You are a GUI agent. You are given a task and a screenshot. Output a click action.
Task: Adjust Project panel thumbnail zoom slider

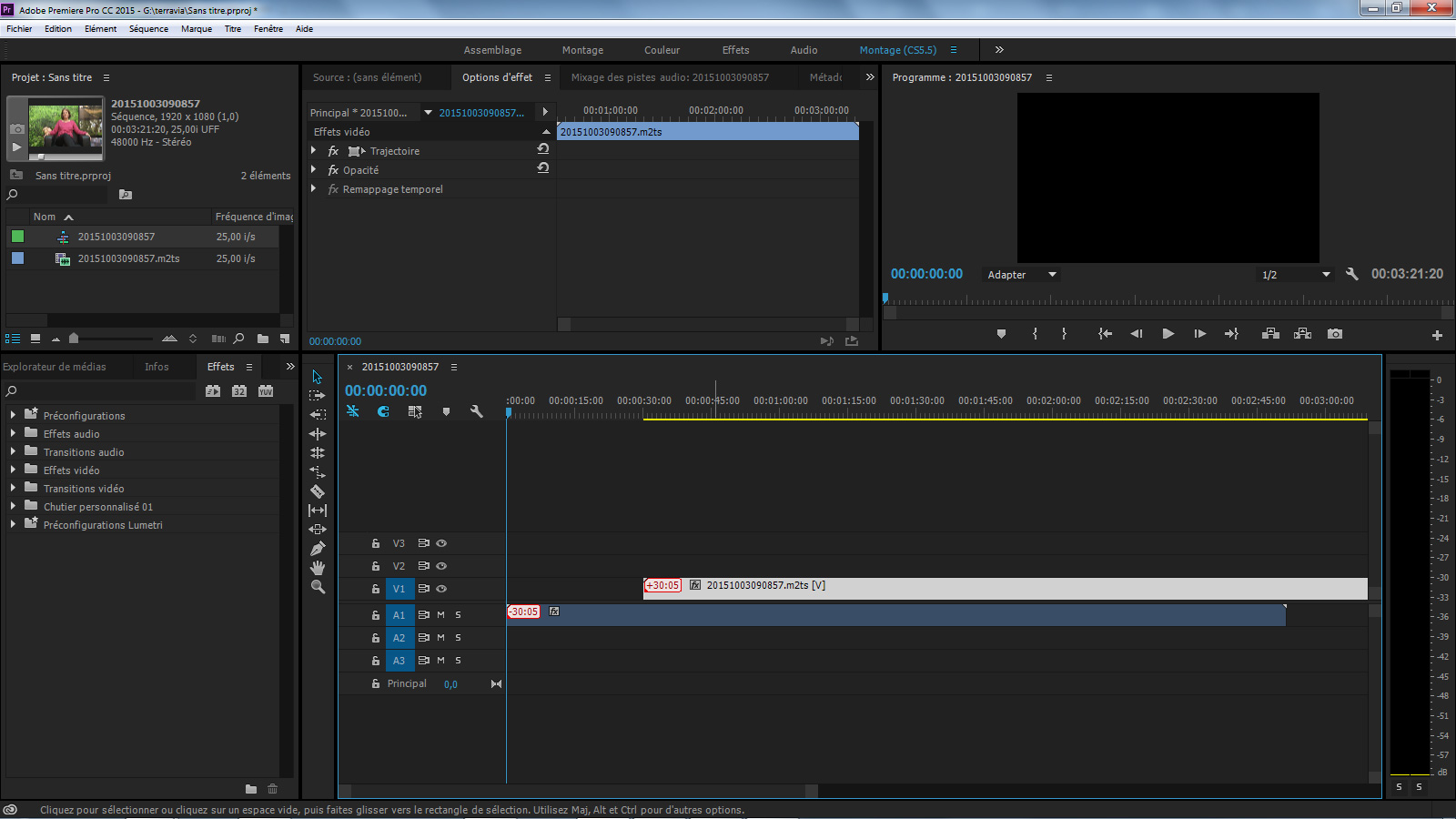point(74,339)
